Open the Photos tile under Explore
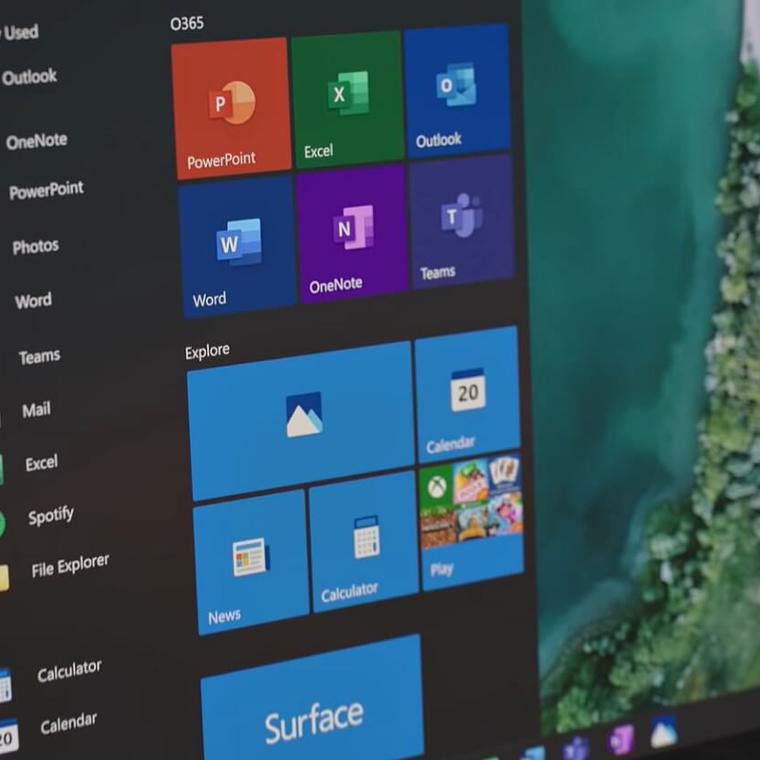The width and height of the screenshot is (760, 760). (x=301, y=419)
